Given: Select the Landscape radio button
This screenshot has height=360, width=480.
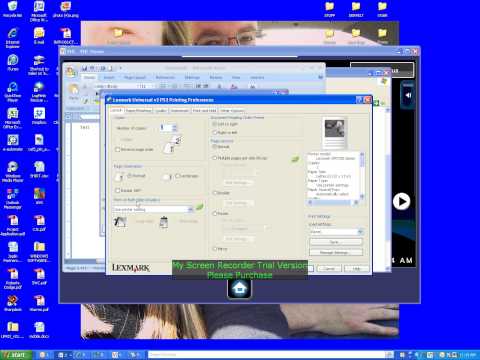Looking at the screenshot, I should point(177,175).
